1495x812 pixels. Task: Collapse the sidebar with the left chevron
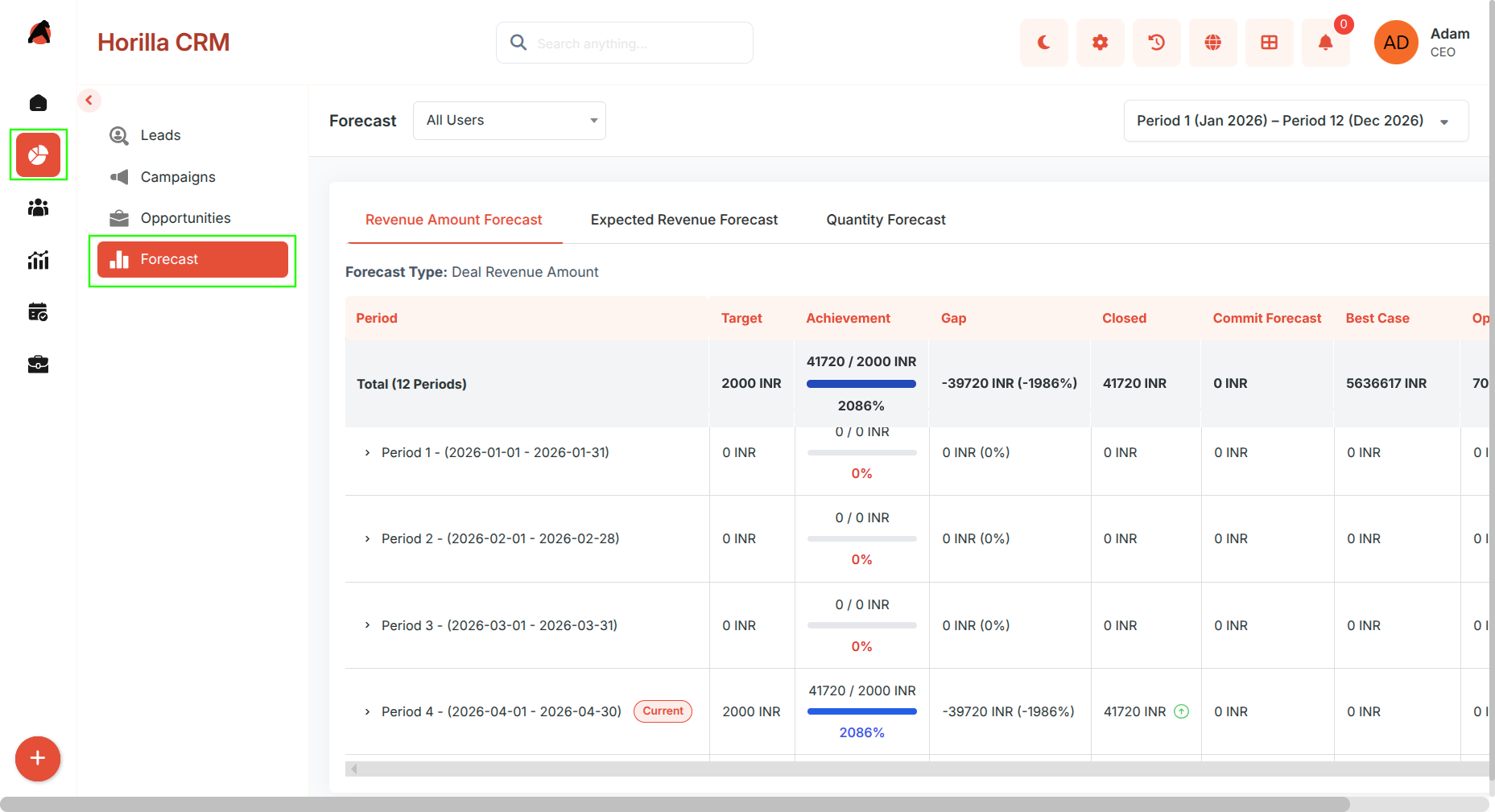[x=89, y=101]
